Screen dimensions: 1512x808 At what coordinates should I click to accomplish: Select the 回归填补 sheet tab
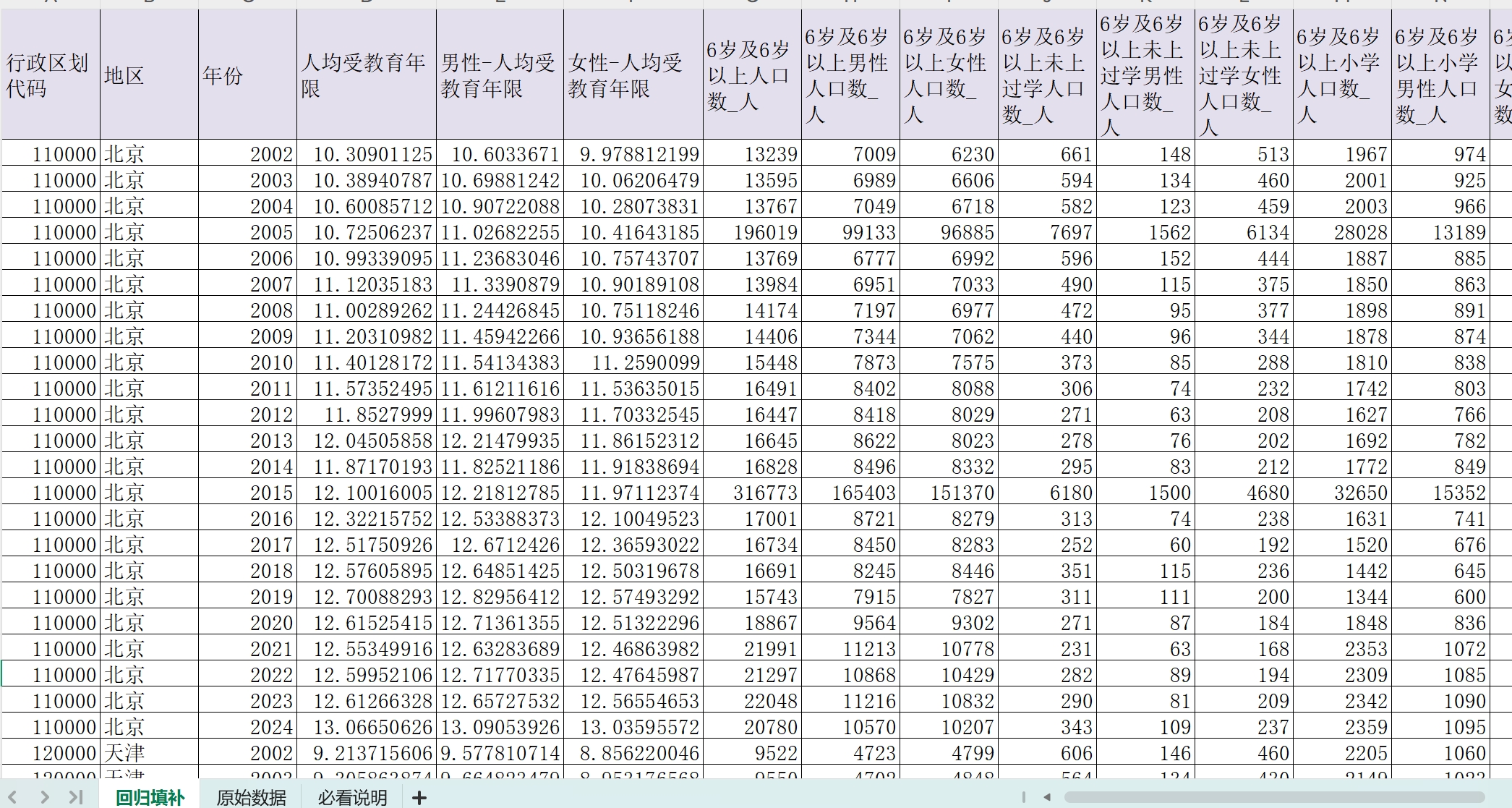point(150,798)
